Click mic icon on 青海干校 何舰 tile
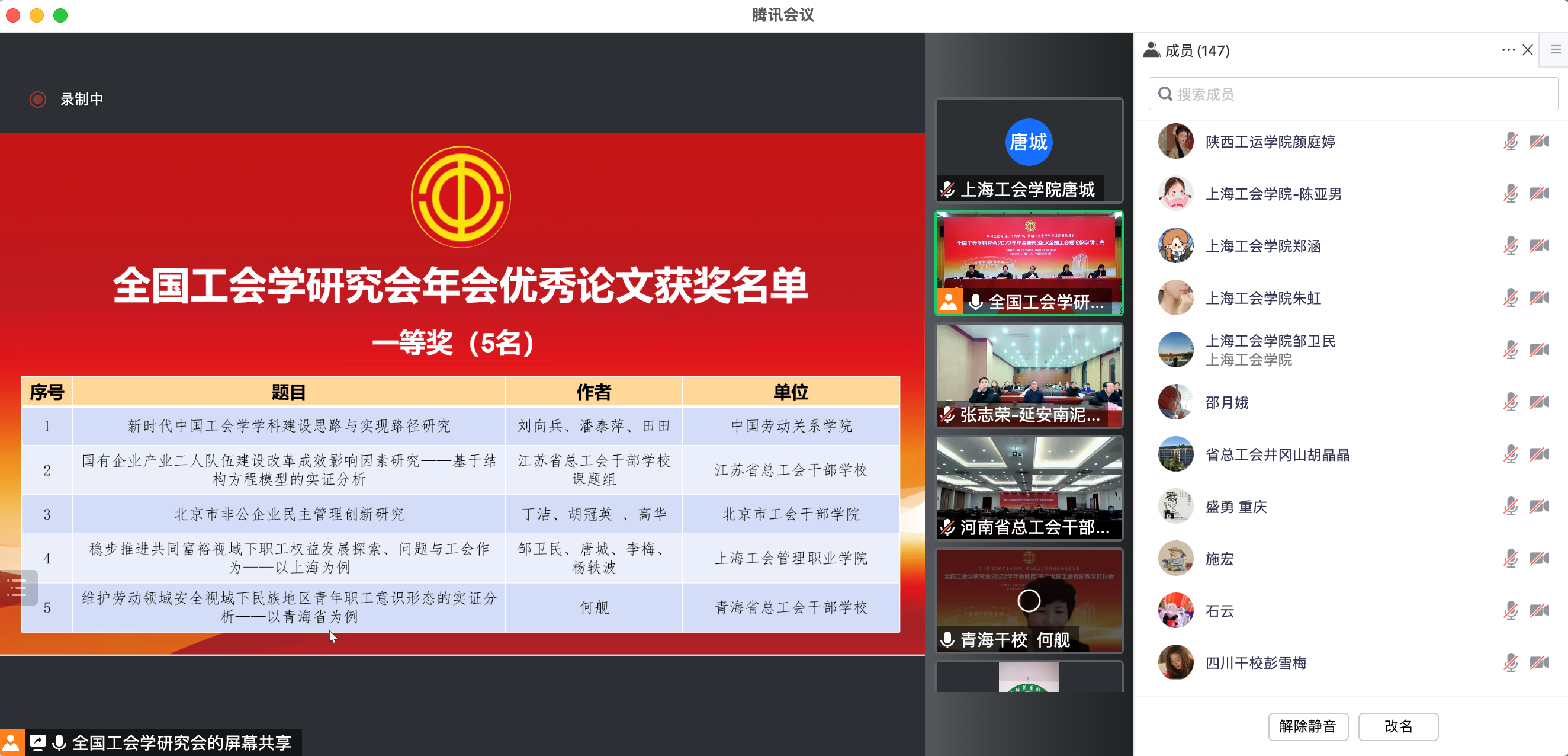This screenshot has height=756, width=1568. pos(947,640)
